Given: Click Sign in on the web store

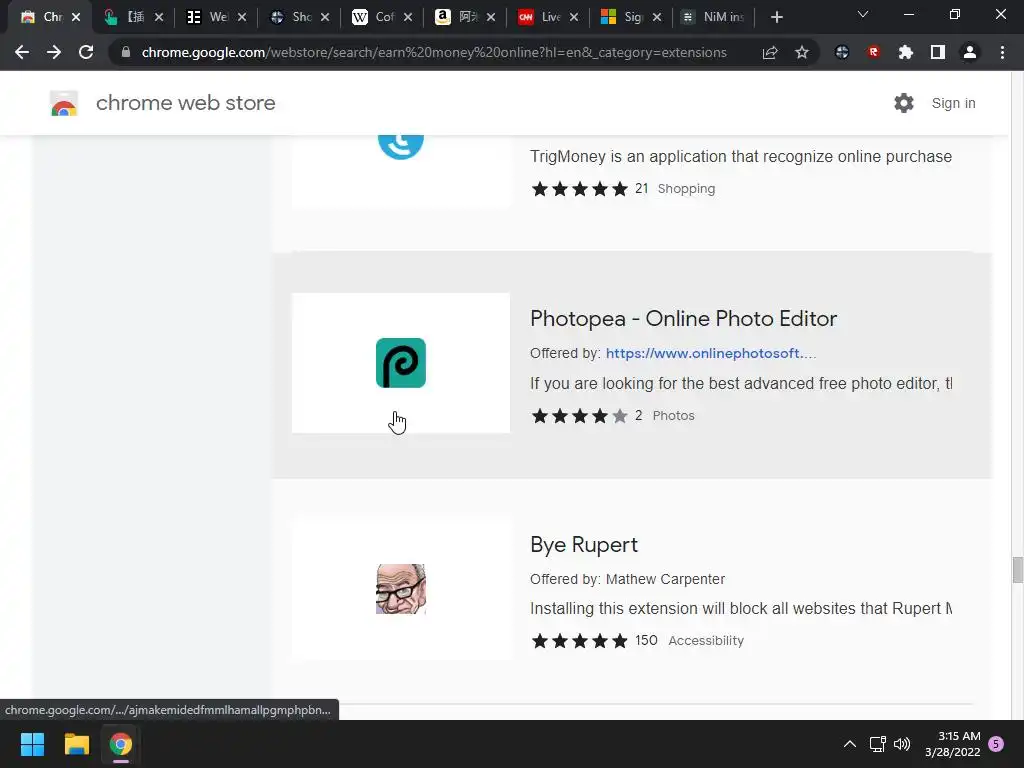Looking at the screenshot, I should tap(953, 103).
